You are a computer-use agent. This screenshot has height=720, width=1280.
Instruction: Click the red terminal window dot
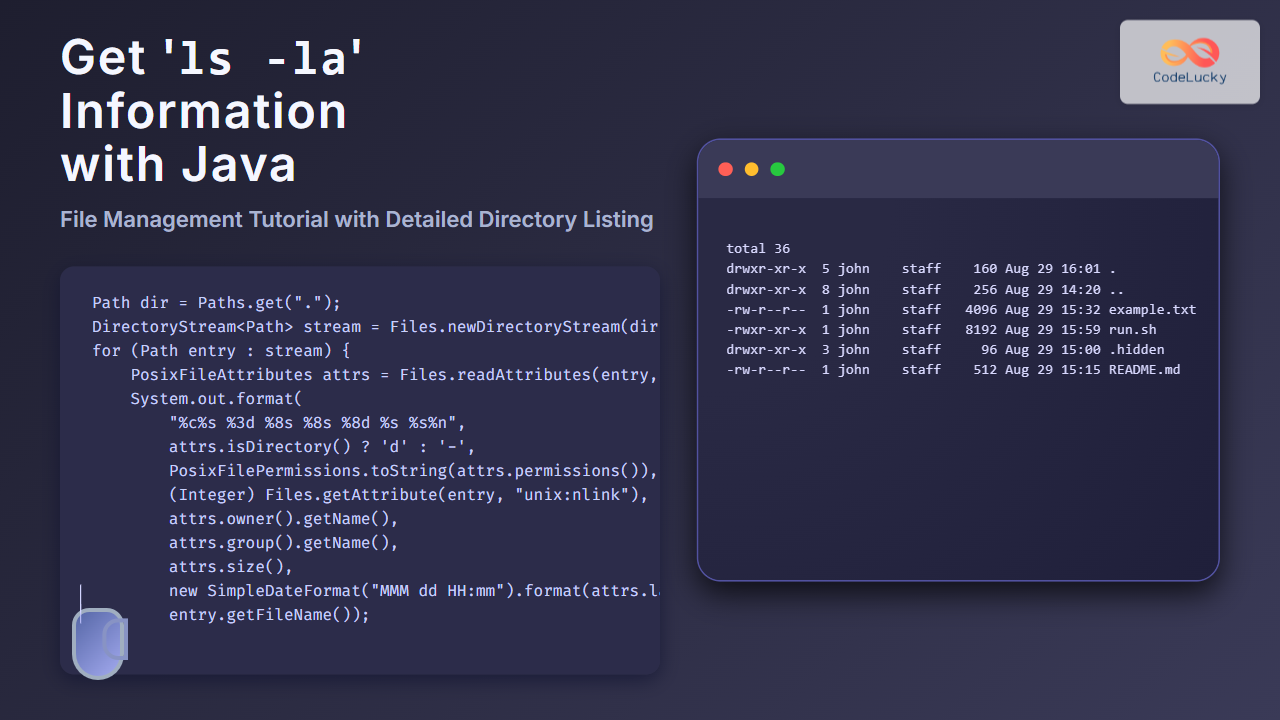726,169
